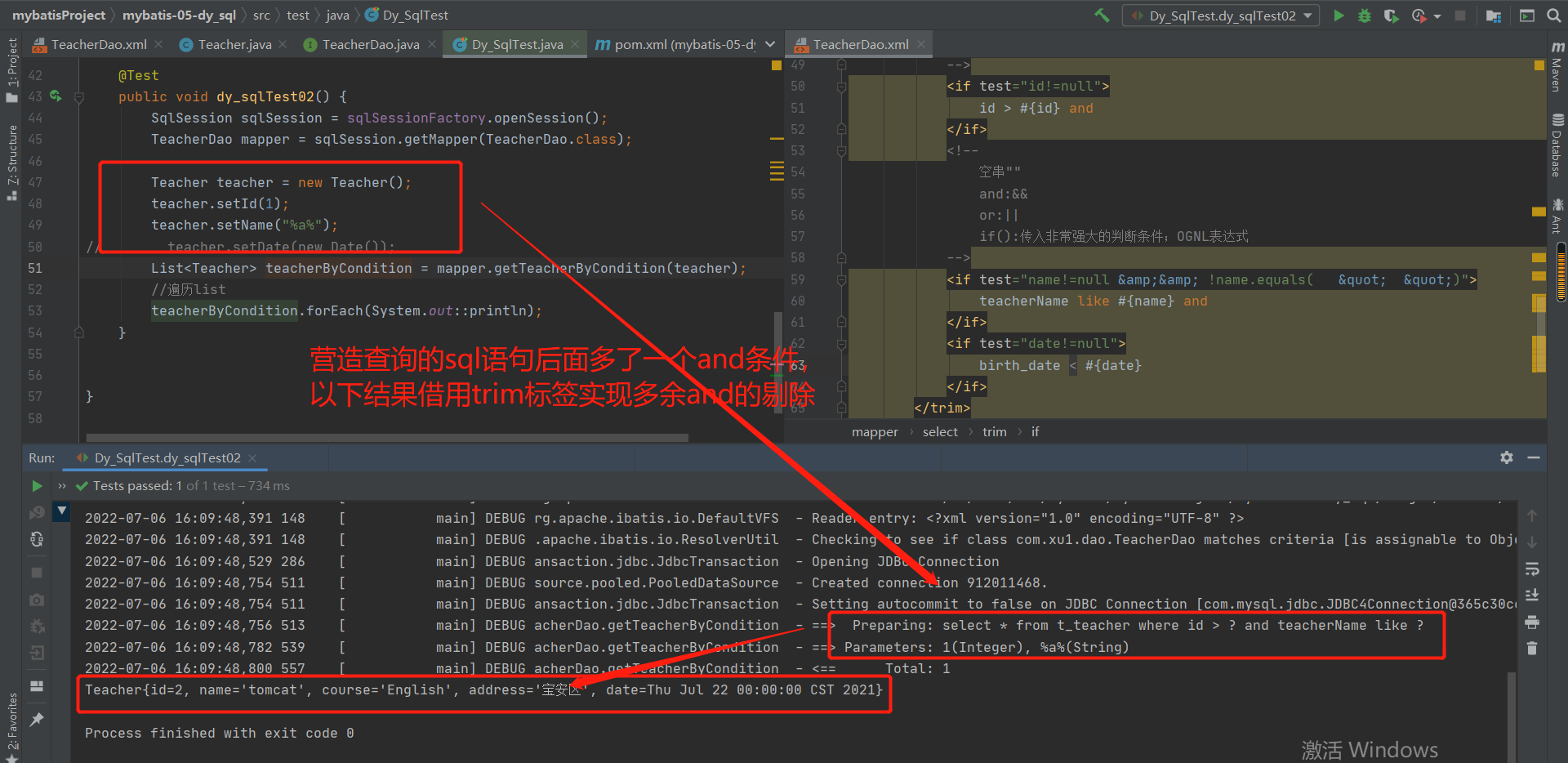Click Rerun Failed Tests icon
This screenshot has width=1568, height=763.
pos(37,512)
